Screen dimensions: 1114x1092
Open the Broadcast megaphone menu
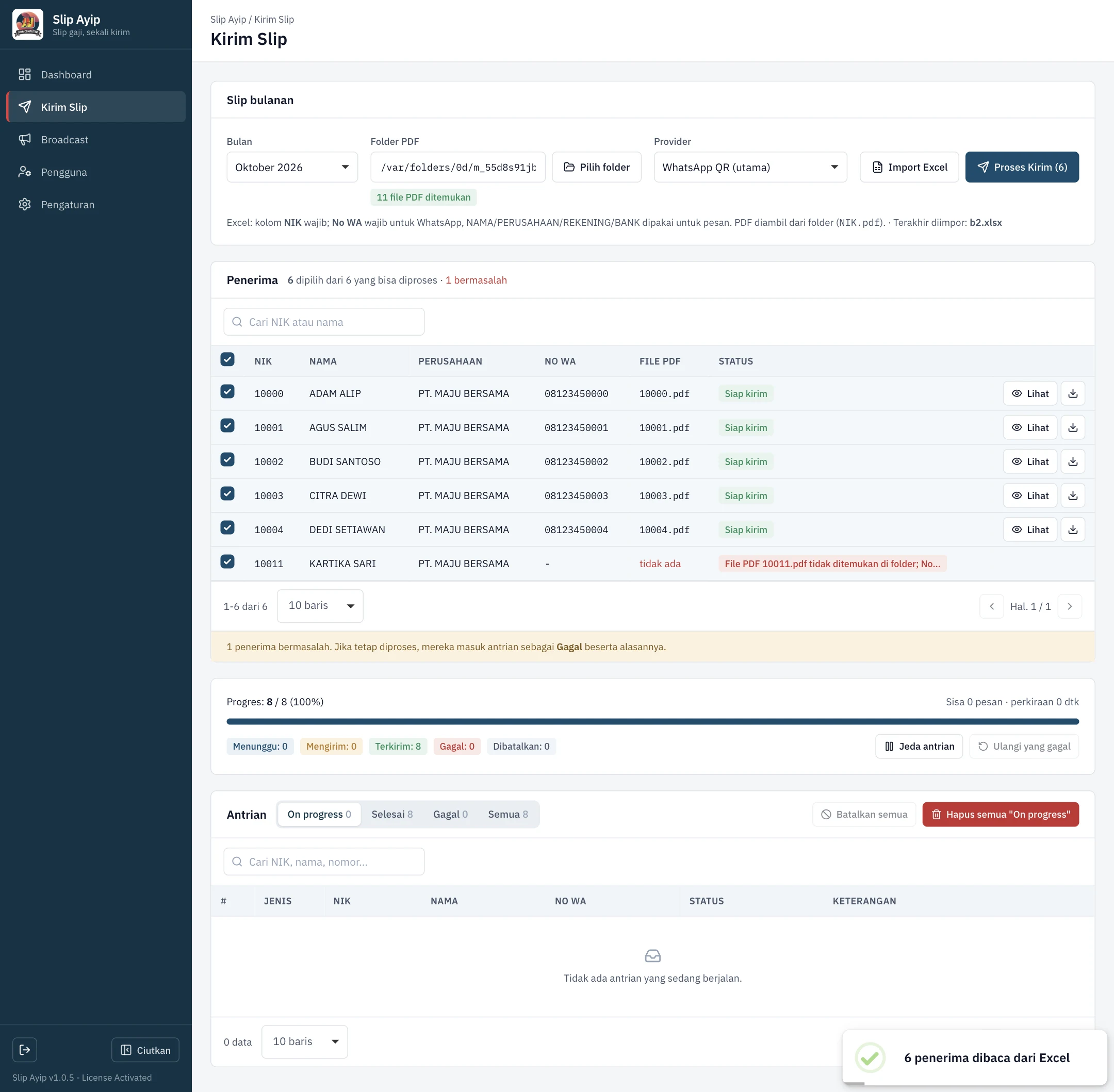(96, 139)
